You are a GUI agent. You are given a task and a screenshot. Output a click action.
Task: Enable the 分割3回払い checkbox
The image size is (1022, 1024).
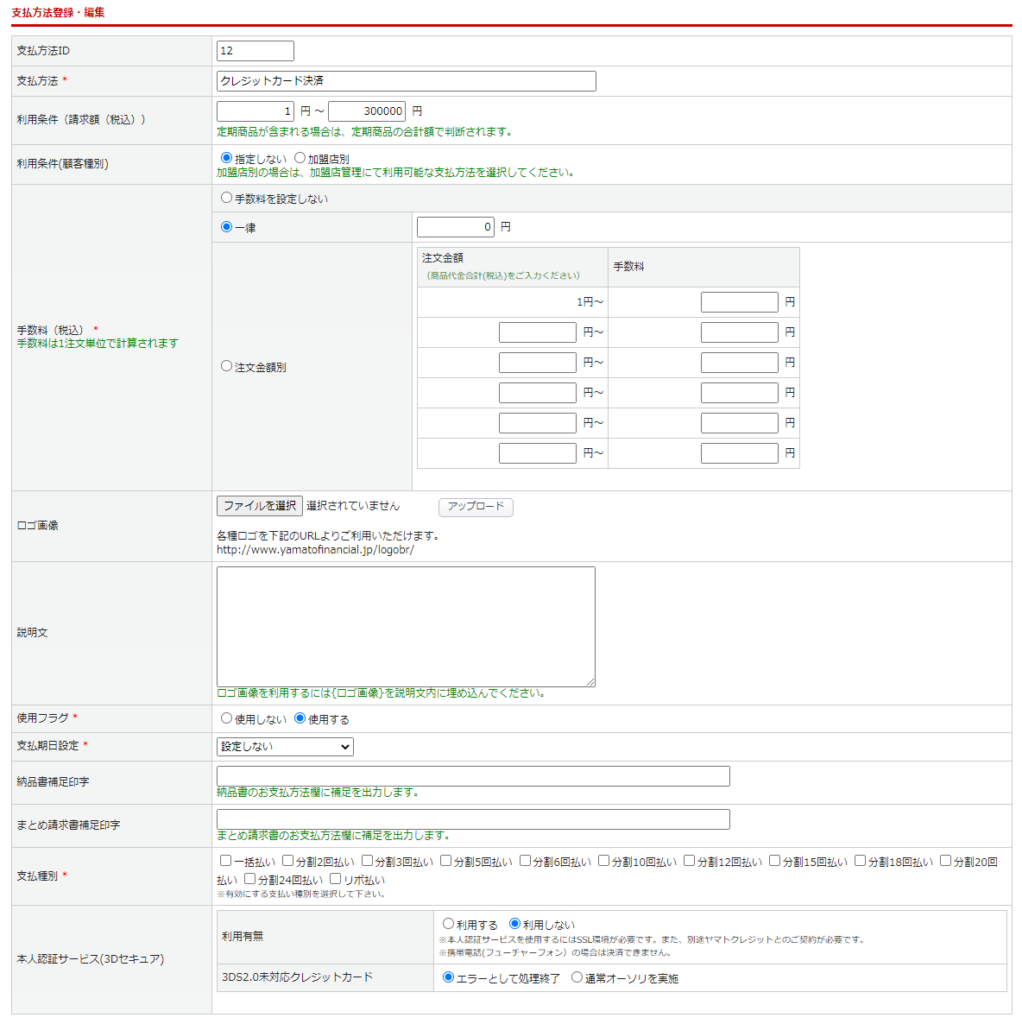[x=367, y=860]
